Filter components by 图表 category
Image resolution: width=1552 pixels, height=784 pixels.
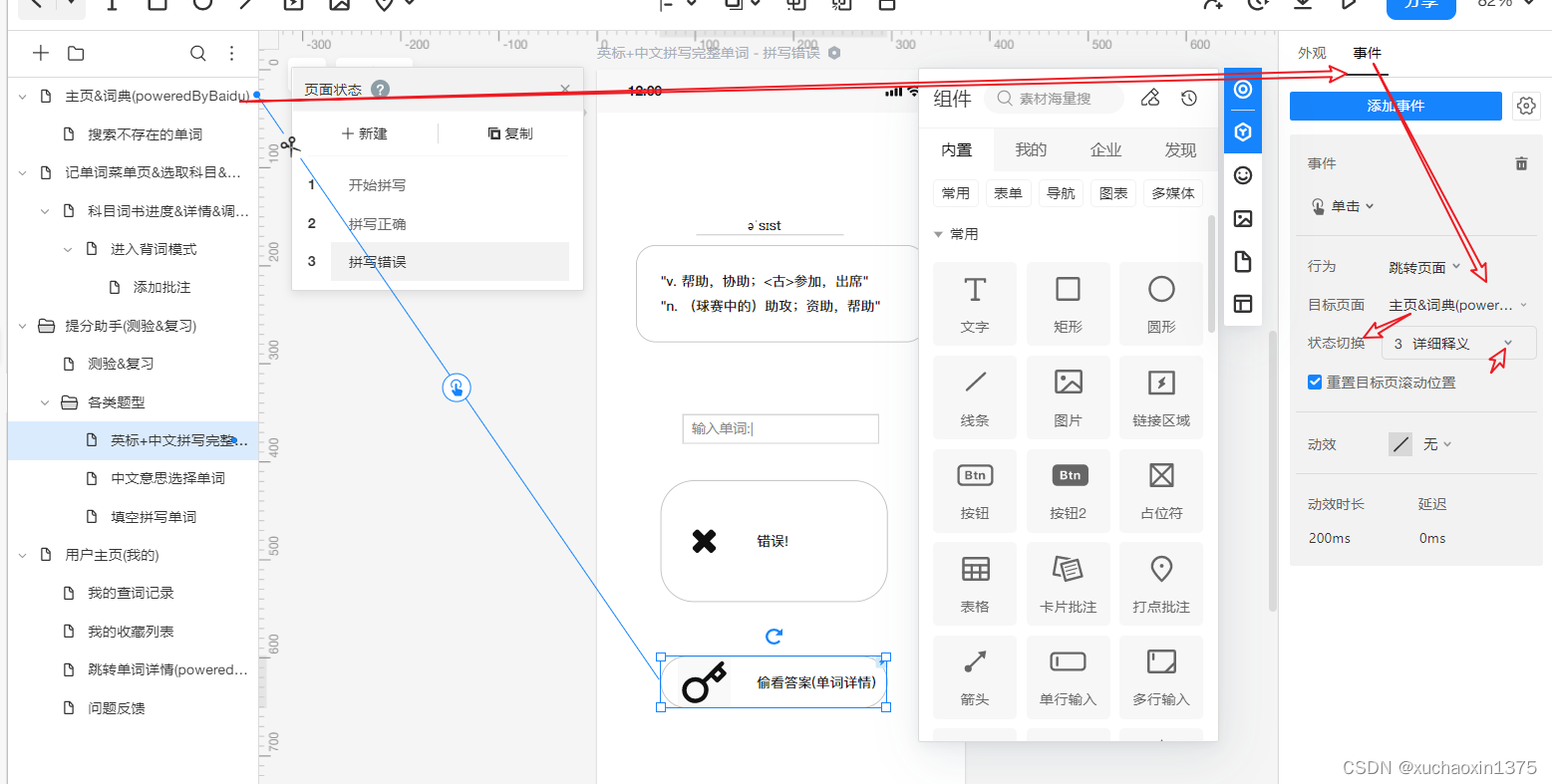[x=1113, y=193]
